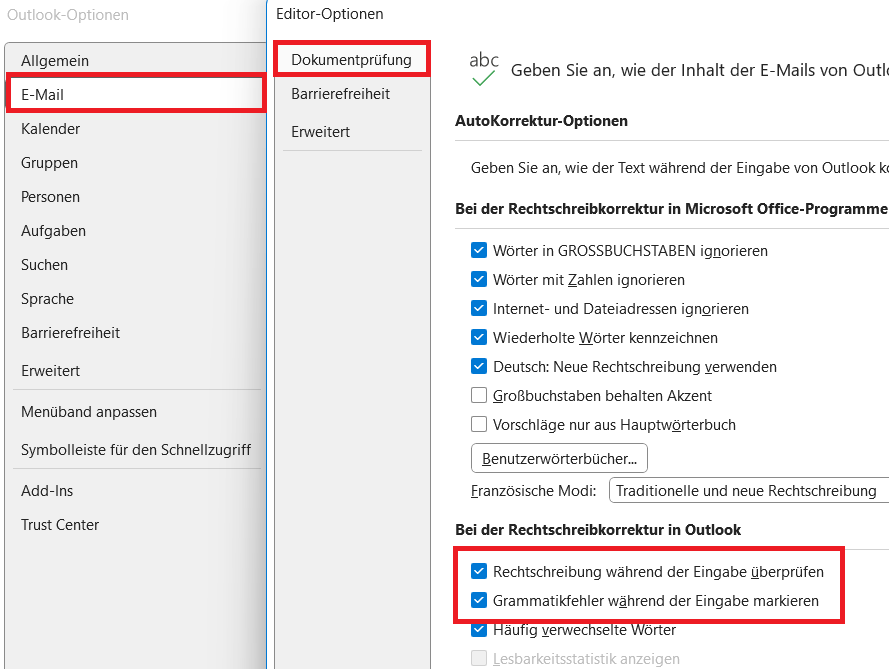Uncheck Rechtschreibung während der Eingabe überprüfen
Image resolution: width=889 pixels, height=669 pixels.
479,571
